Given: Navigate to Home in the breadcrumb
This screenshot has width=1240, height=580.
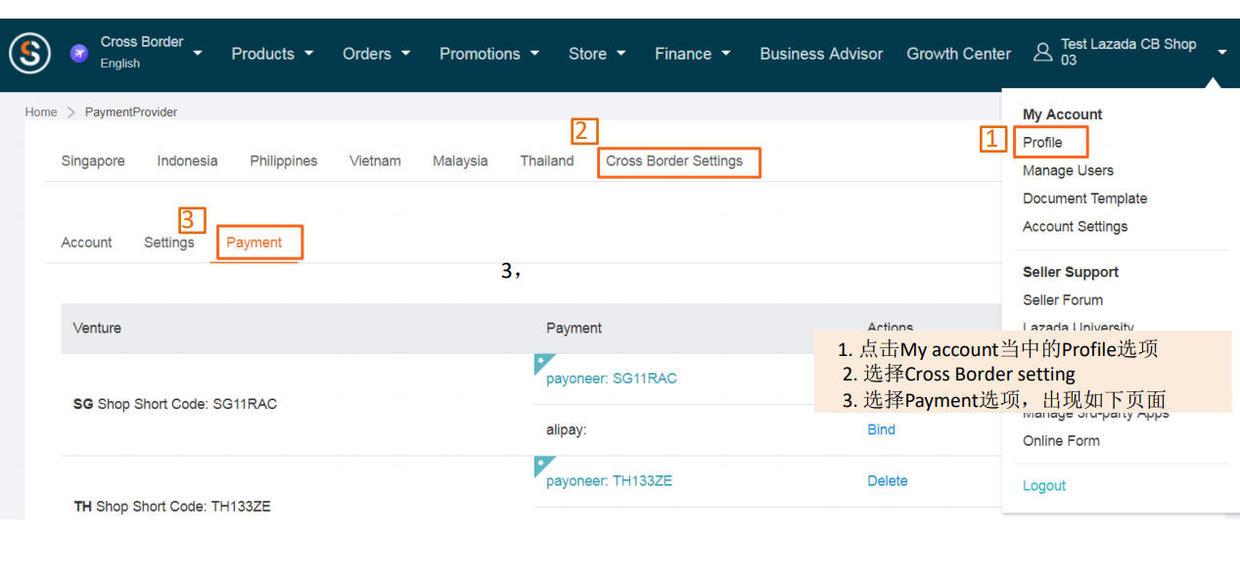Looking at the screenshot, I should [41, 112].
